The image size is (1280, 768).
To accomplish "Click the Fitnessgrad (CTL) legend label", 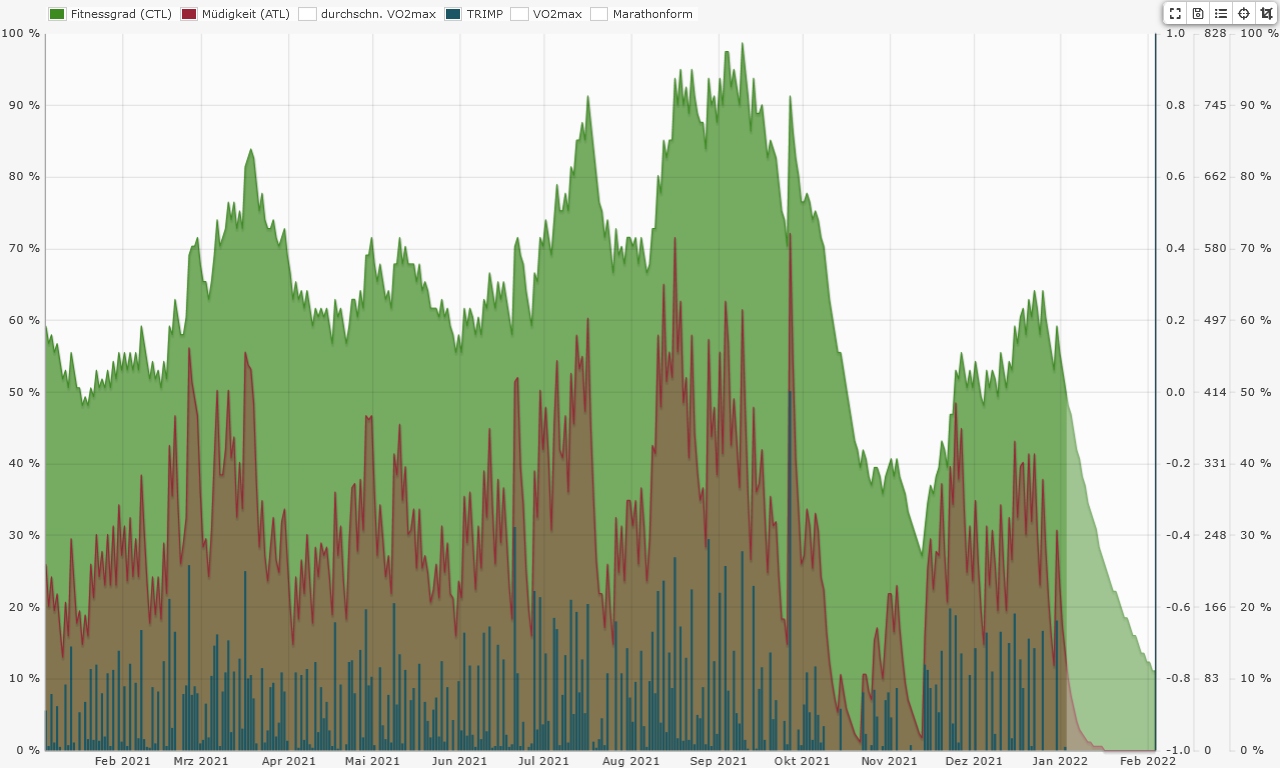I will 121,14.
